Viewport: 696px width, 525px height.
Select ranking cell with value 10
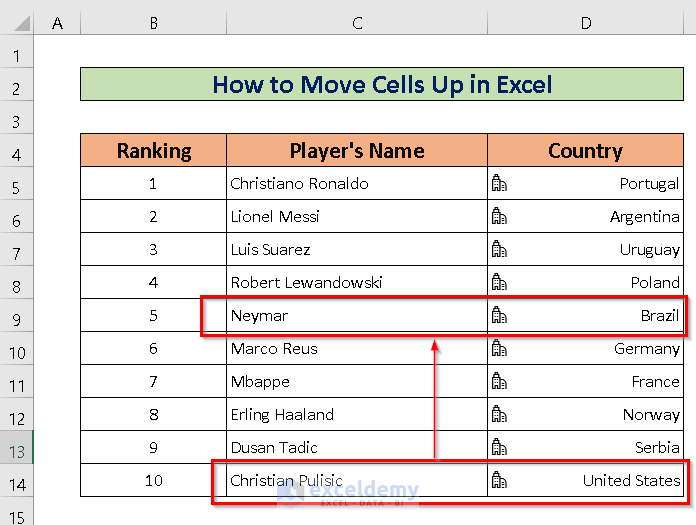[154, 480]
